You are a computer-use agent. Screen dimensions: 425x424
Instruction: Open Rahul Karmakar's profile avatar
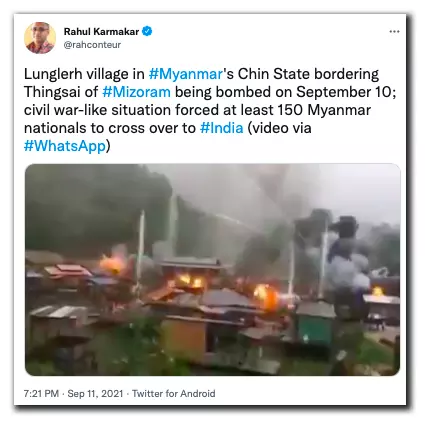coord(40,38)
